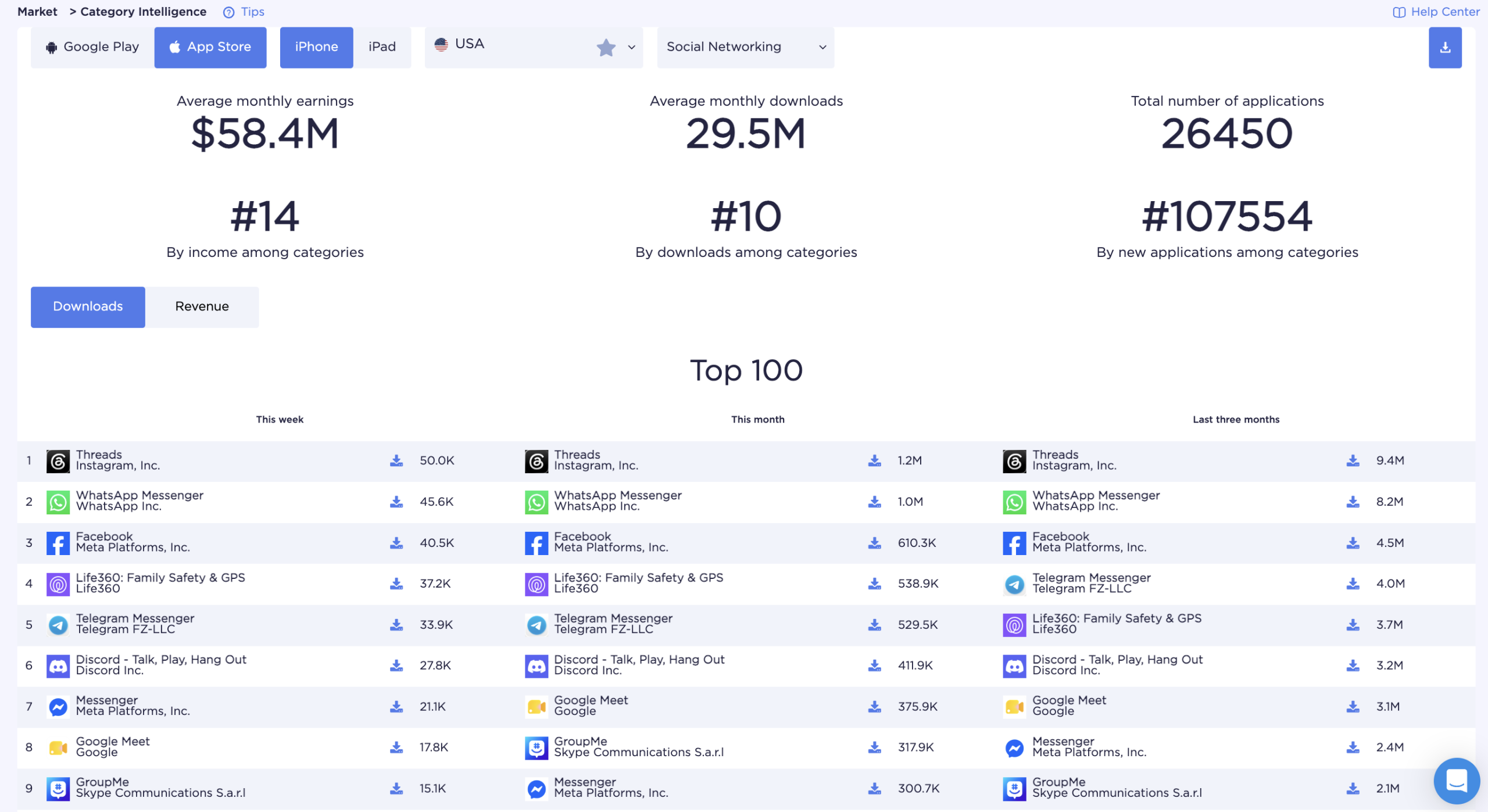This screenshot has height=812, width=1488.
Task: Click US flag icon in country selector
Action: click(x=441, y=44)
